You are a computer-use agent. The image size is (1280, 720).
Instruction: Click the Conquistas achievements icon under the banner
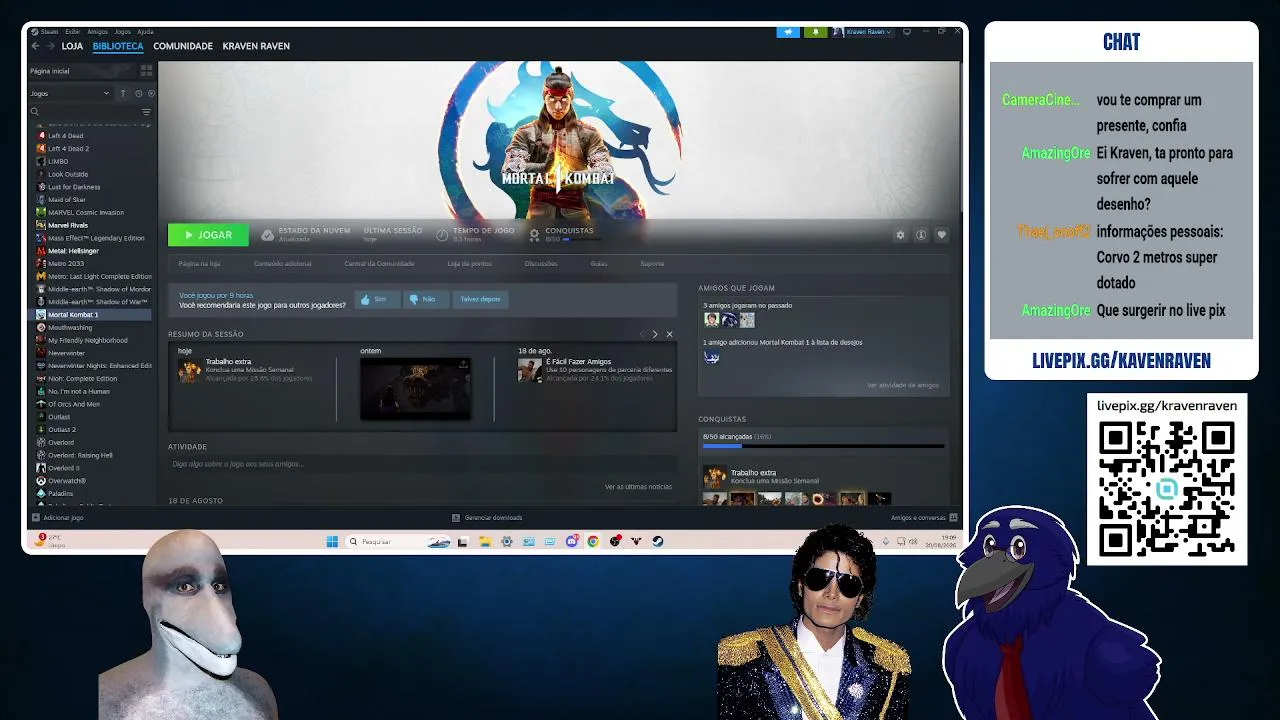pos(534,235)
